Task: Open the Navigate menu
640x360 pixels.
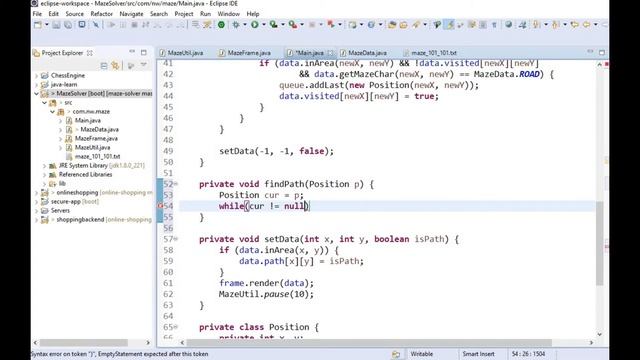Action: pyautogui.click(x=131, y=14)
